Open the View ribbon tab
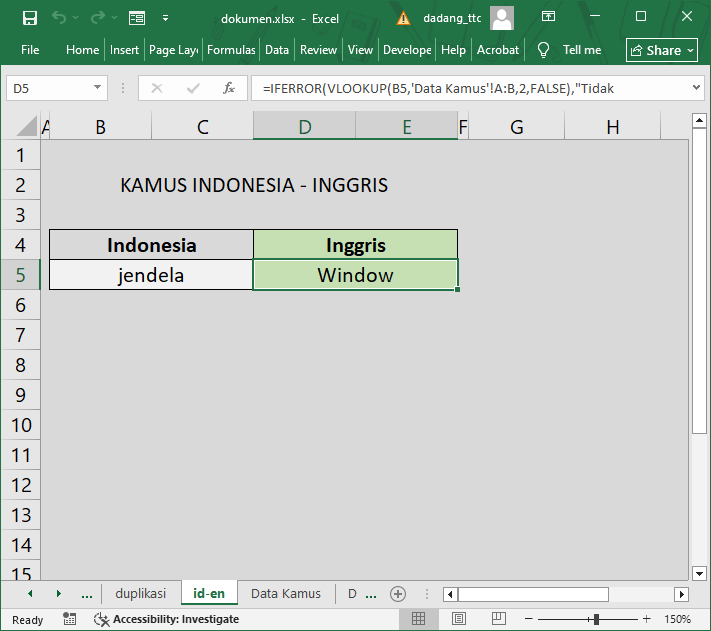This screenshot has width=711, height=631. click(360, 50)
